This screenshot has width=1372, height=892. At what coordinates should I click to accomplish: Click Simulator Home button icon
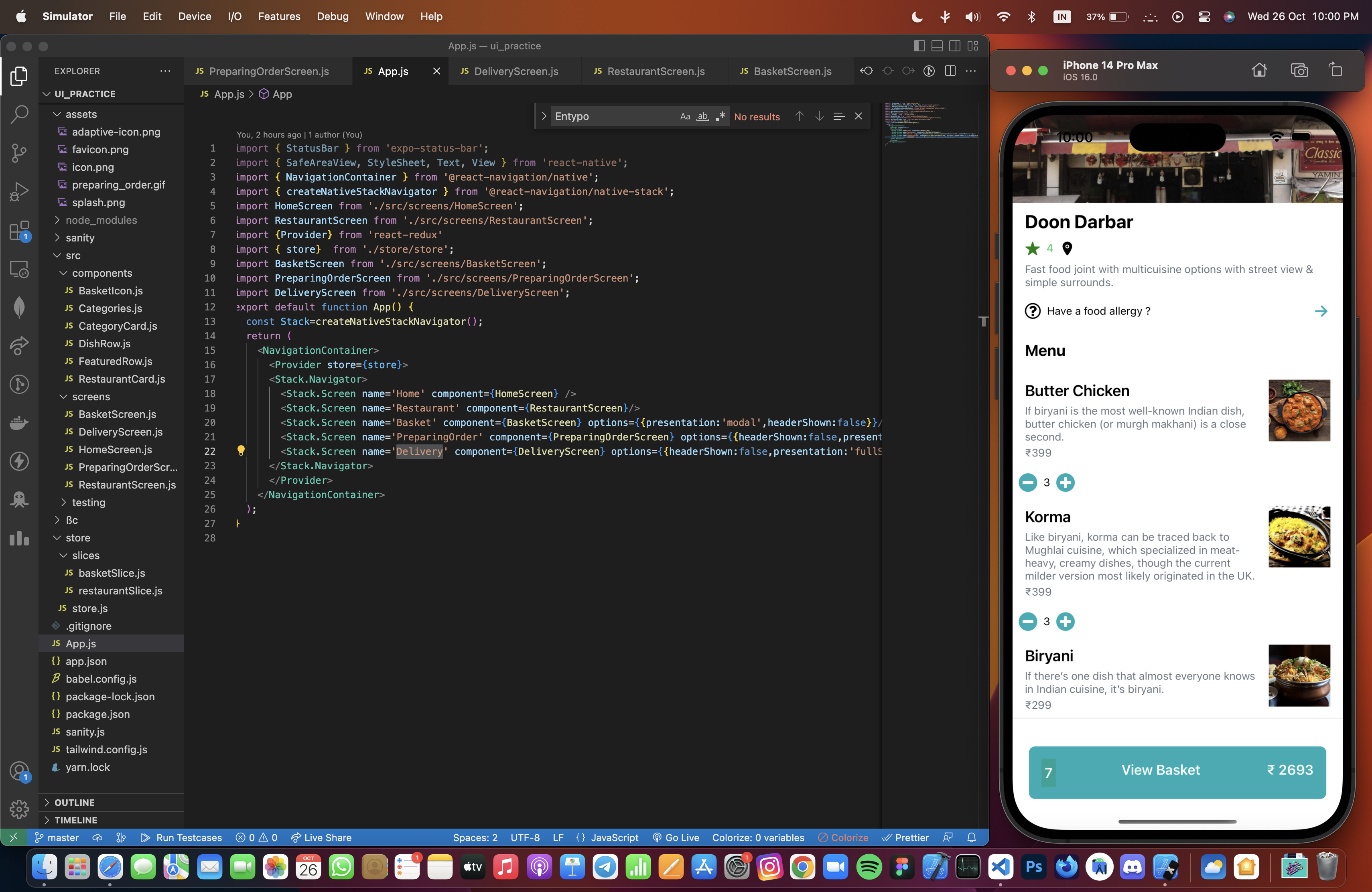(1259, 70)
